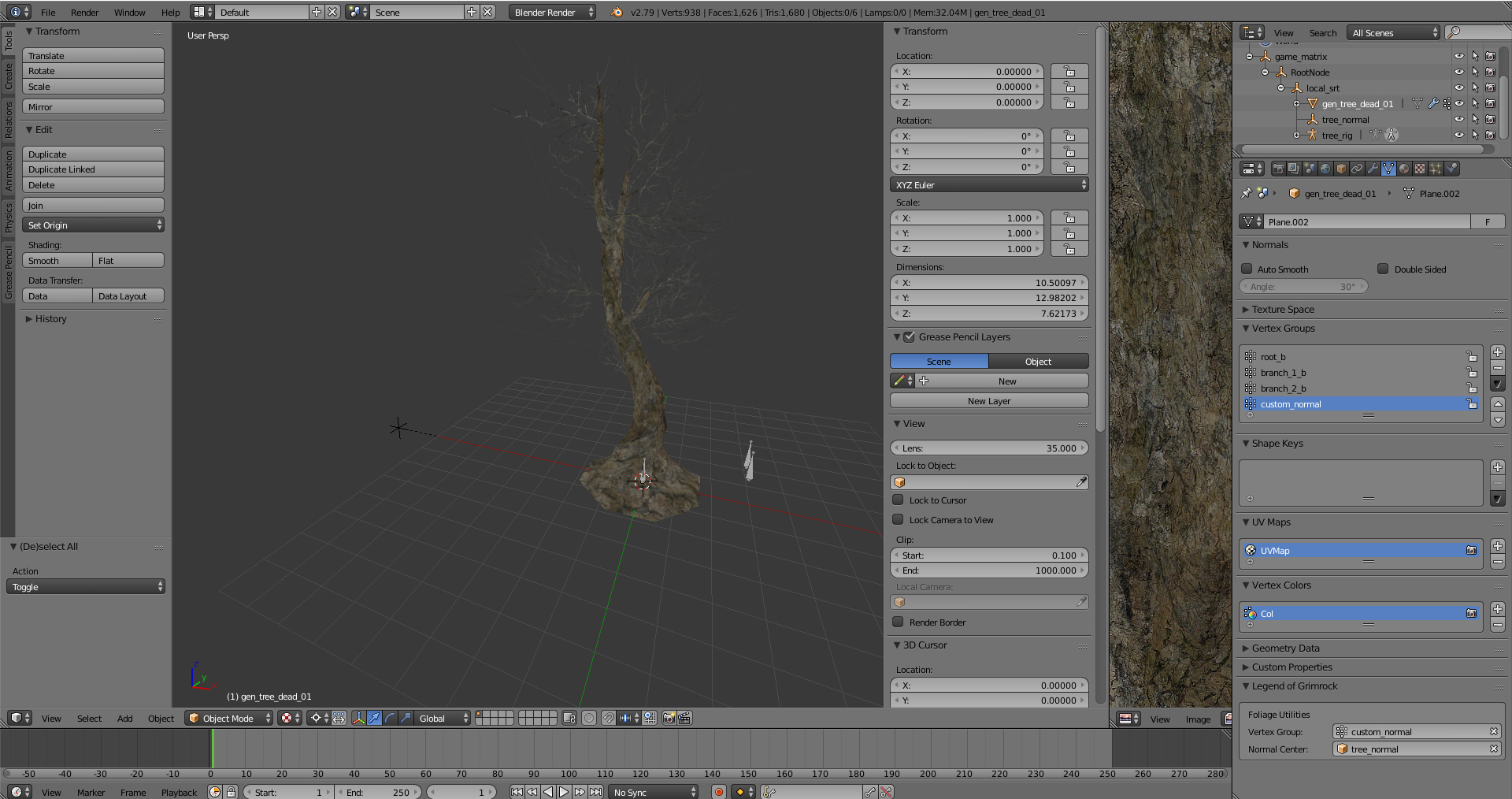1512x799 pixels.
Task: Click the Translate button
Action: pyautogui.click(x=93, y=55)
